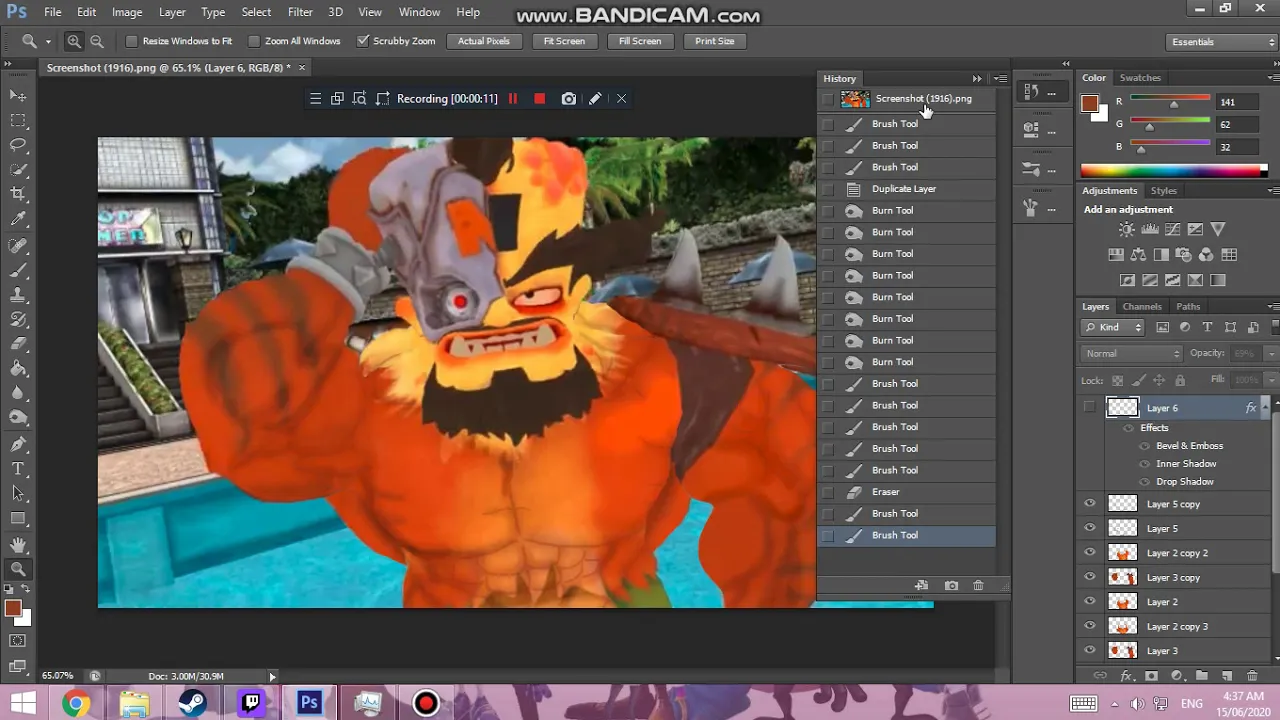Create new document from current state
Viewport: 1280px width, 720px height.
point(921,585)
